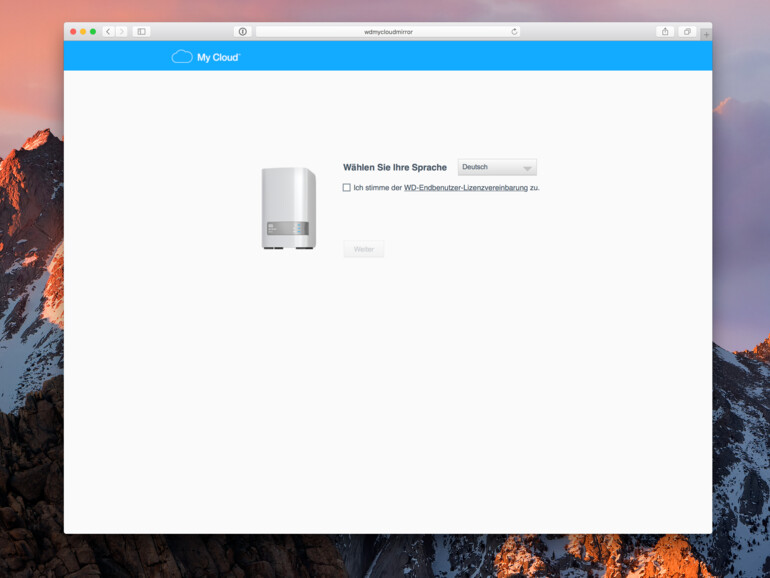The width and height of the screenshot is (770, 578).
Task: Click the Safari forward arrow button
Action: click(121, 31)
